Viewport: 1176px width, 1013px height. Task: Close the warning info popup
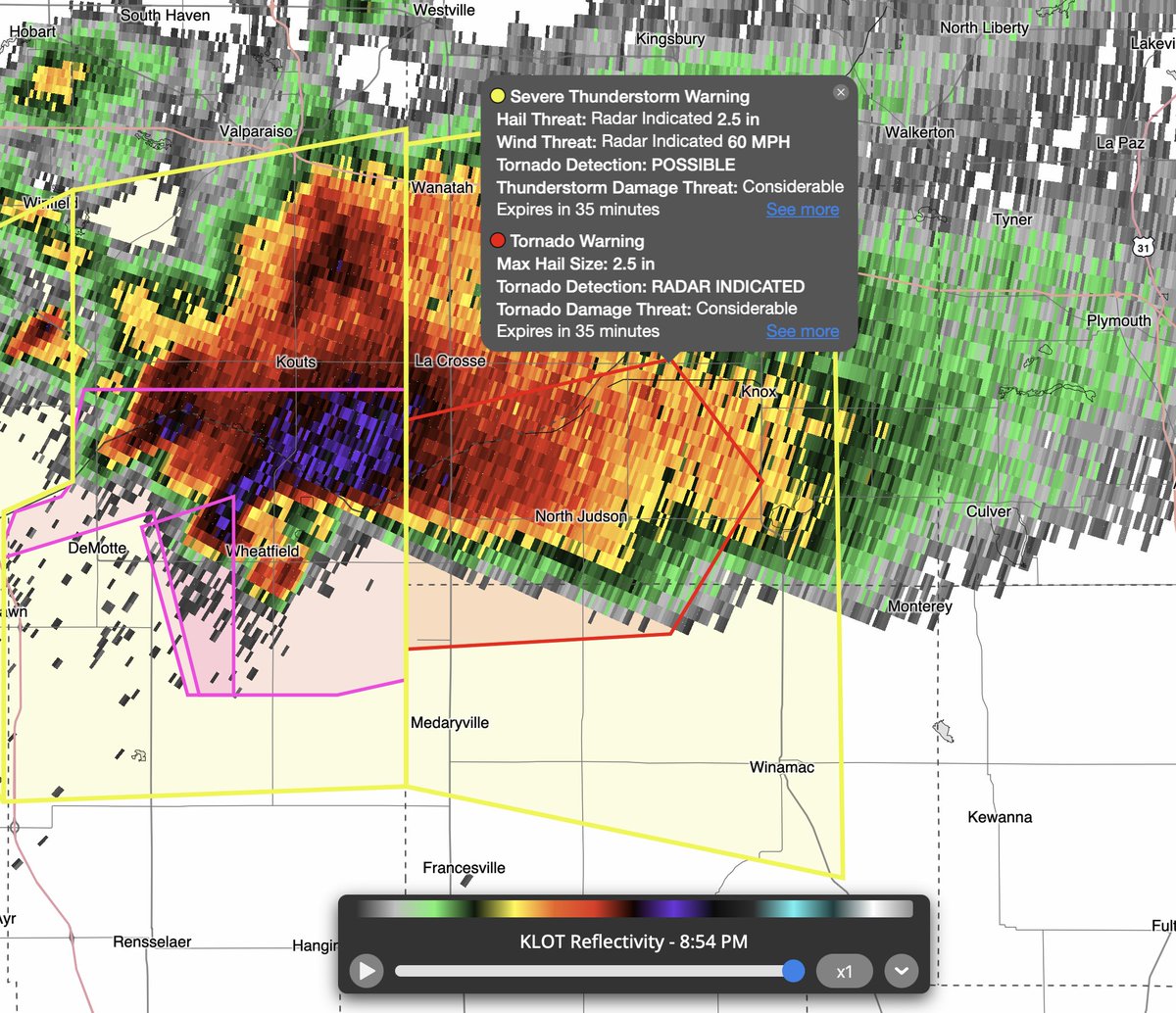840,92
